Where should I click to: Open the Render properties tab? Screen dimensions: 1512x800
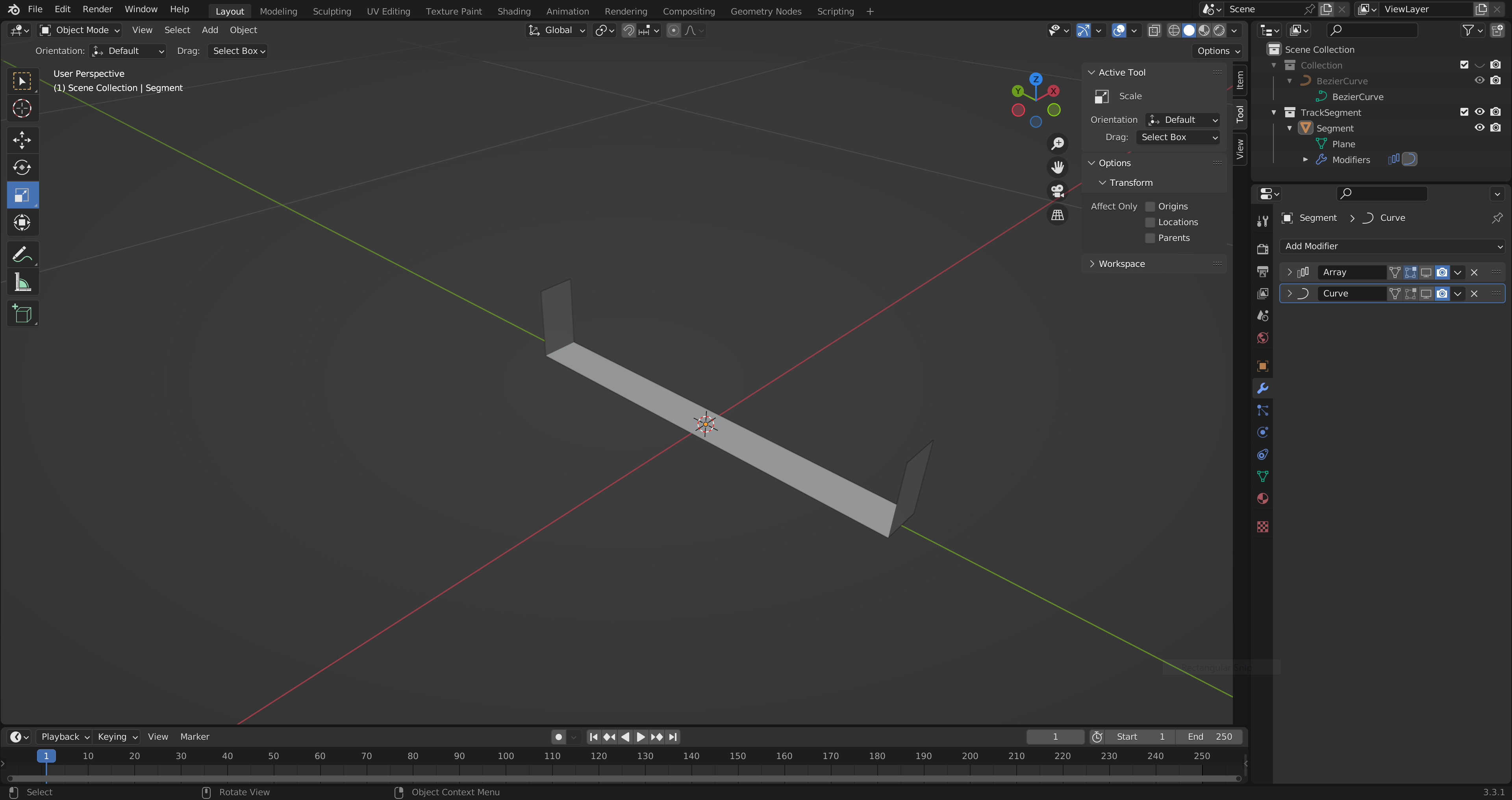point(1262,249)
